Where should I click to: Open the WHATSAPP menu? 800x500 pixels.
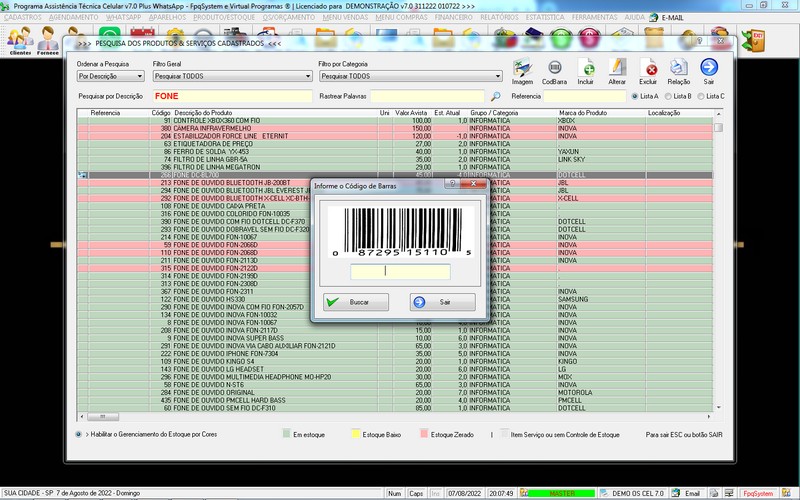pos(123,17)
